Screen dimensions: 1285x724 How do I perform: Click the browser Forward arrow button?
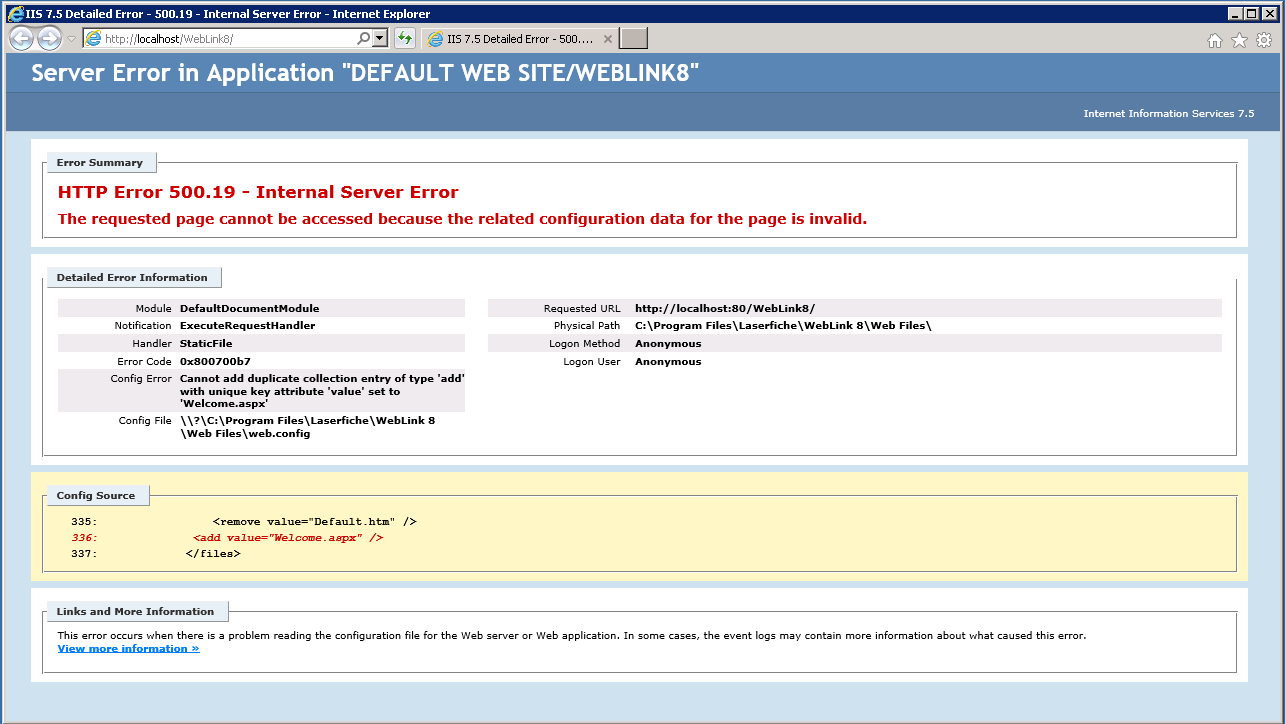tap(49, 39)
